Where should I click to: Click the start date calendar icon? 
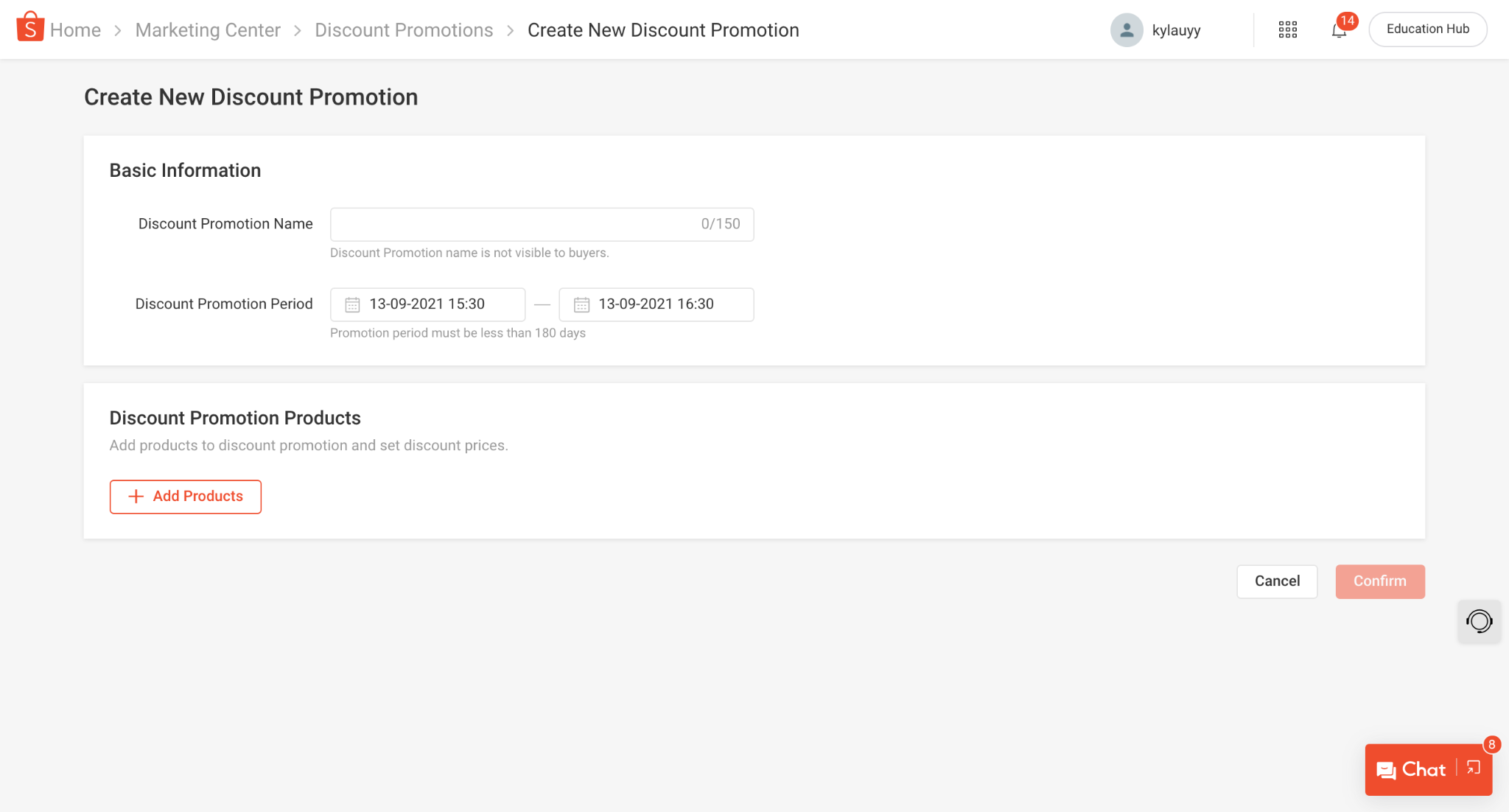click(x=352, y=304)
